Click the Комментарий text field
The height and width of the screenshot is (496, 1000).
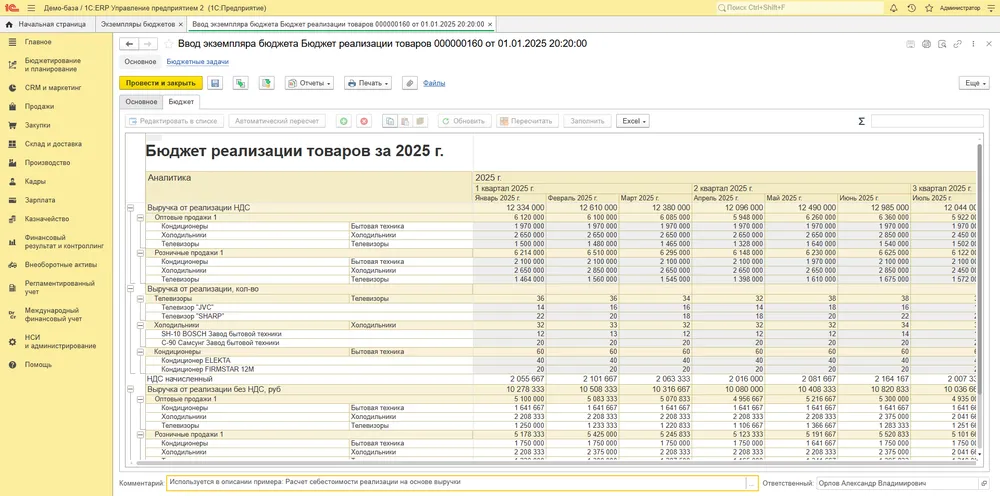tap(457, 483)
